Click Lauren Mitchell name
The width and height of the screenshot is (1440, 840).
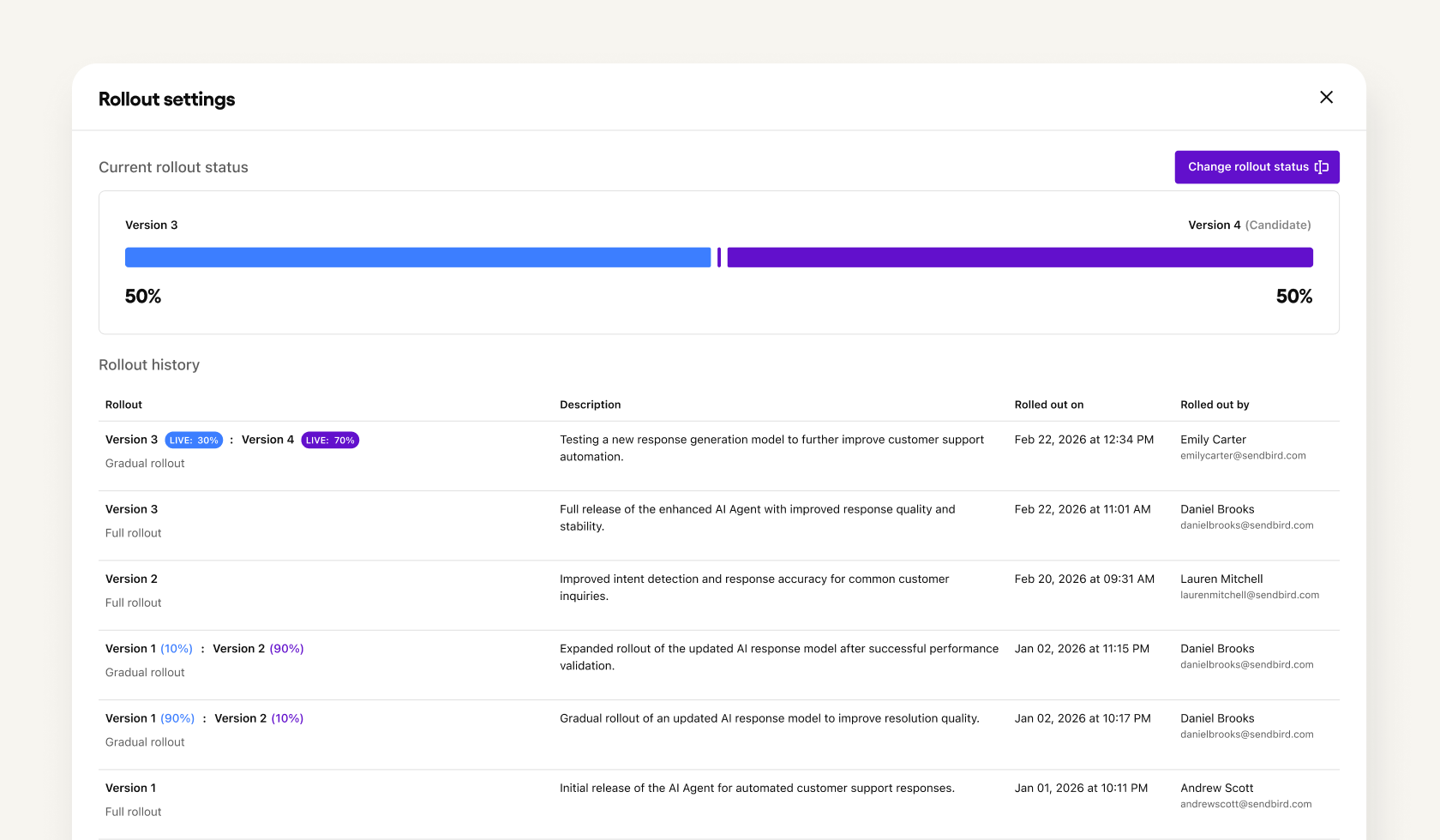1221,579
